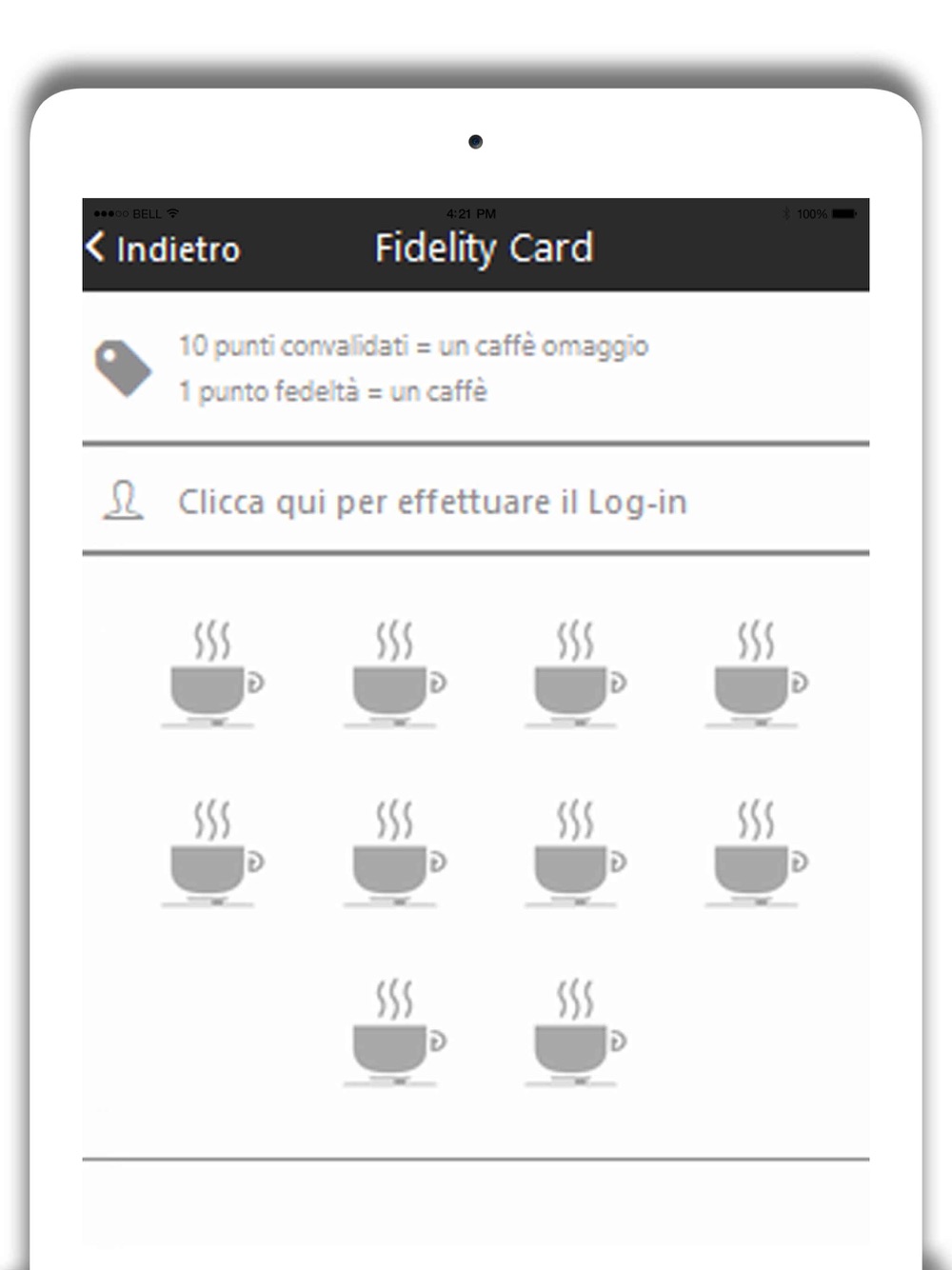Tap the back chevron arrow

[x=94, y=248]
